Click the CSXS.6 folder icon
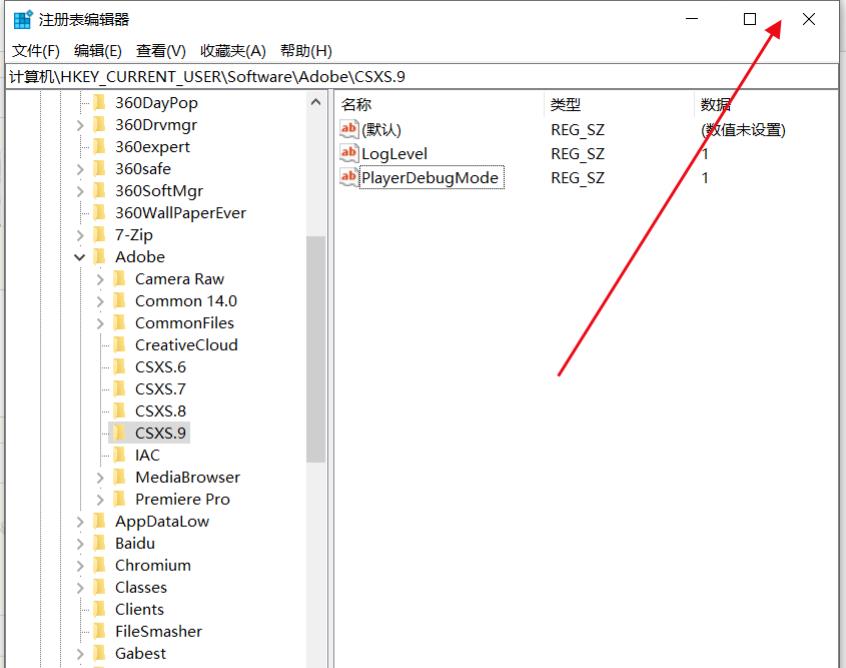 119,367
